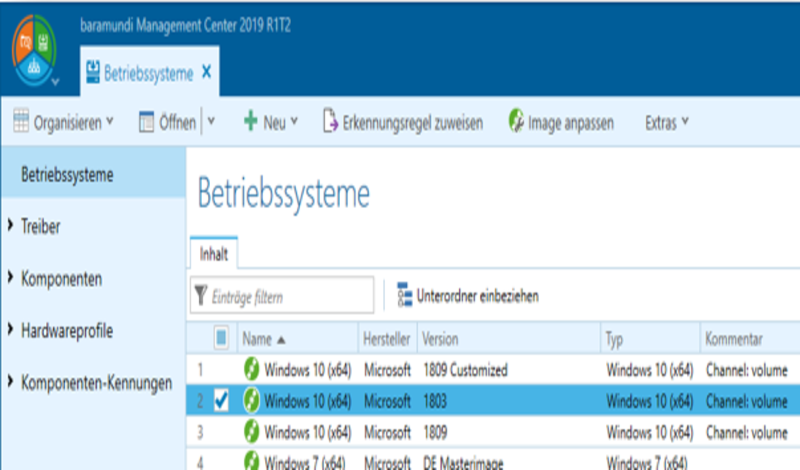This screenshot has width=800, height=470.
Task: Select Treiber in the sidebar
Action: (x=40, y=226)
